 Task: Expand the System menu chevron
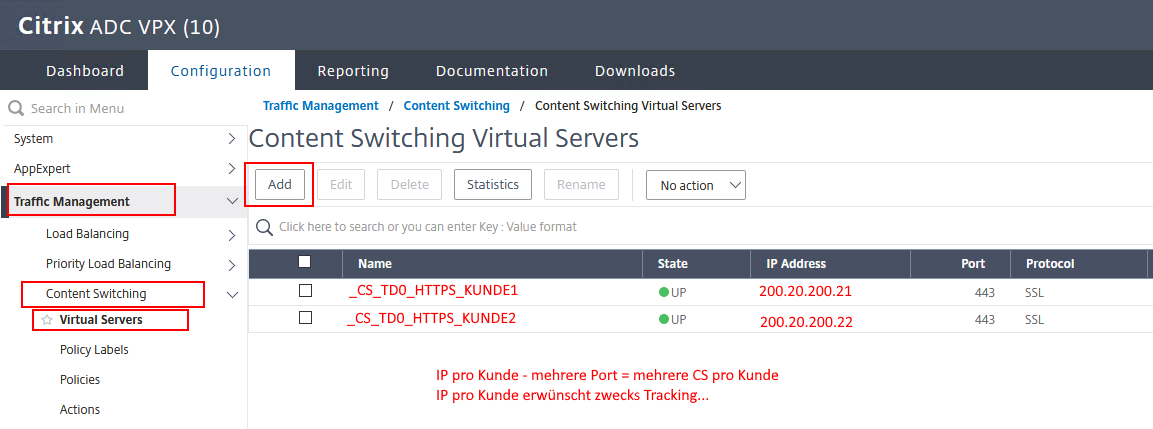coord(232,139)
